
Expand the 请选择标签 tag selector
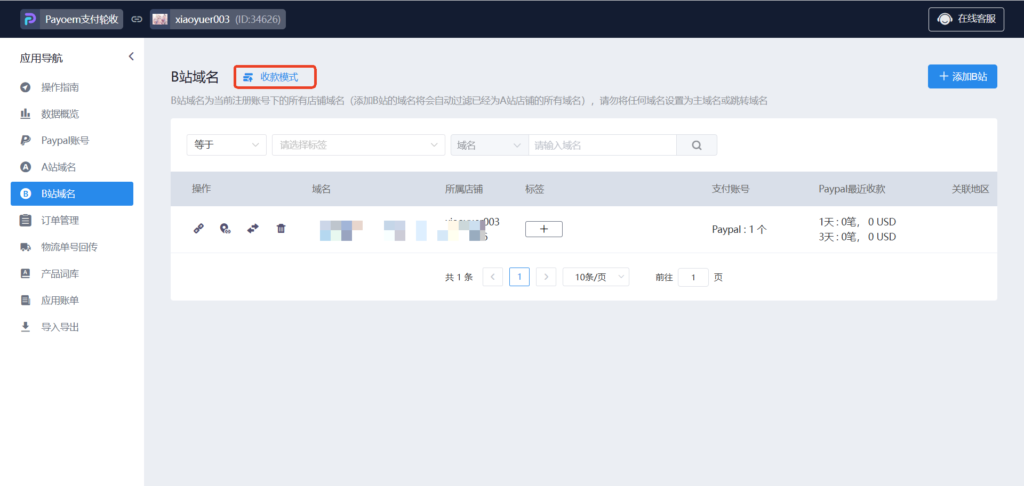358,145
